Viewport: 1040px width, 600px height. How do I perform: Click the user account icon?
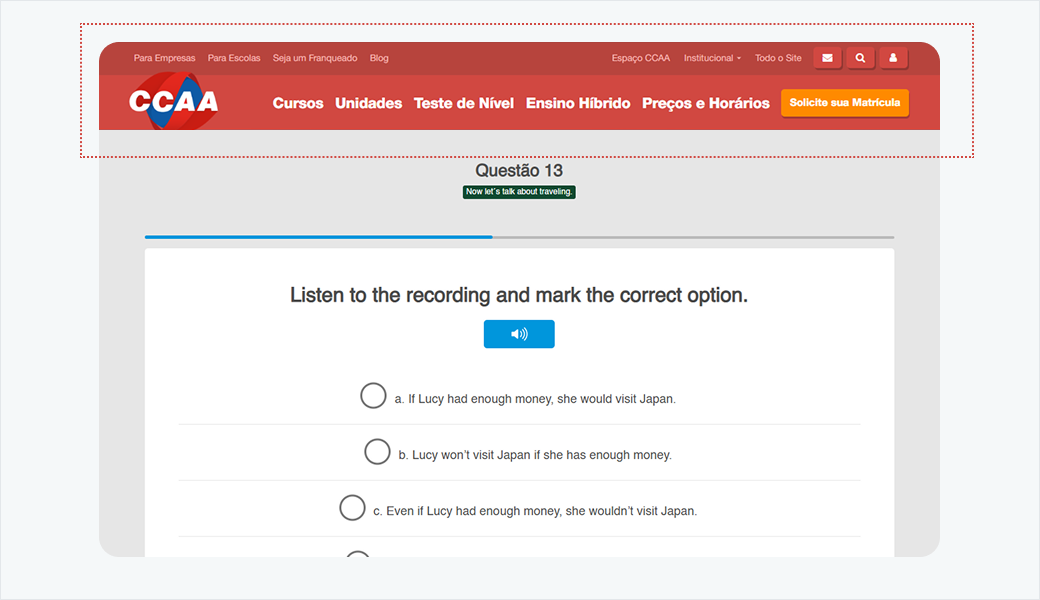click(893, 58)
